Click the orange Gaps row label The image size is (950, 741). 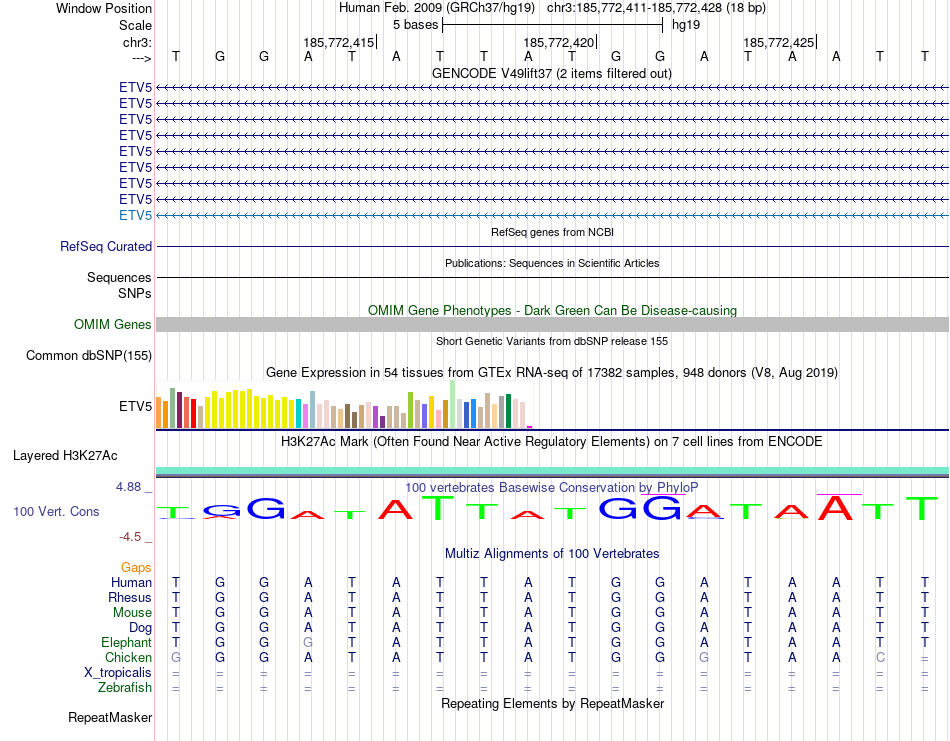[x=136, y=567]
